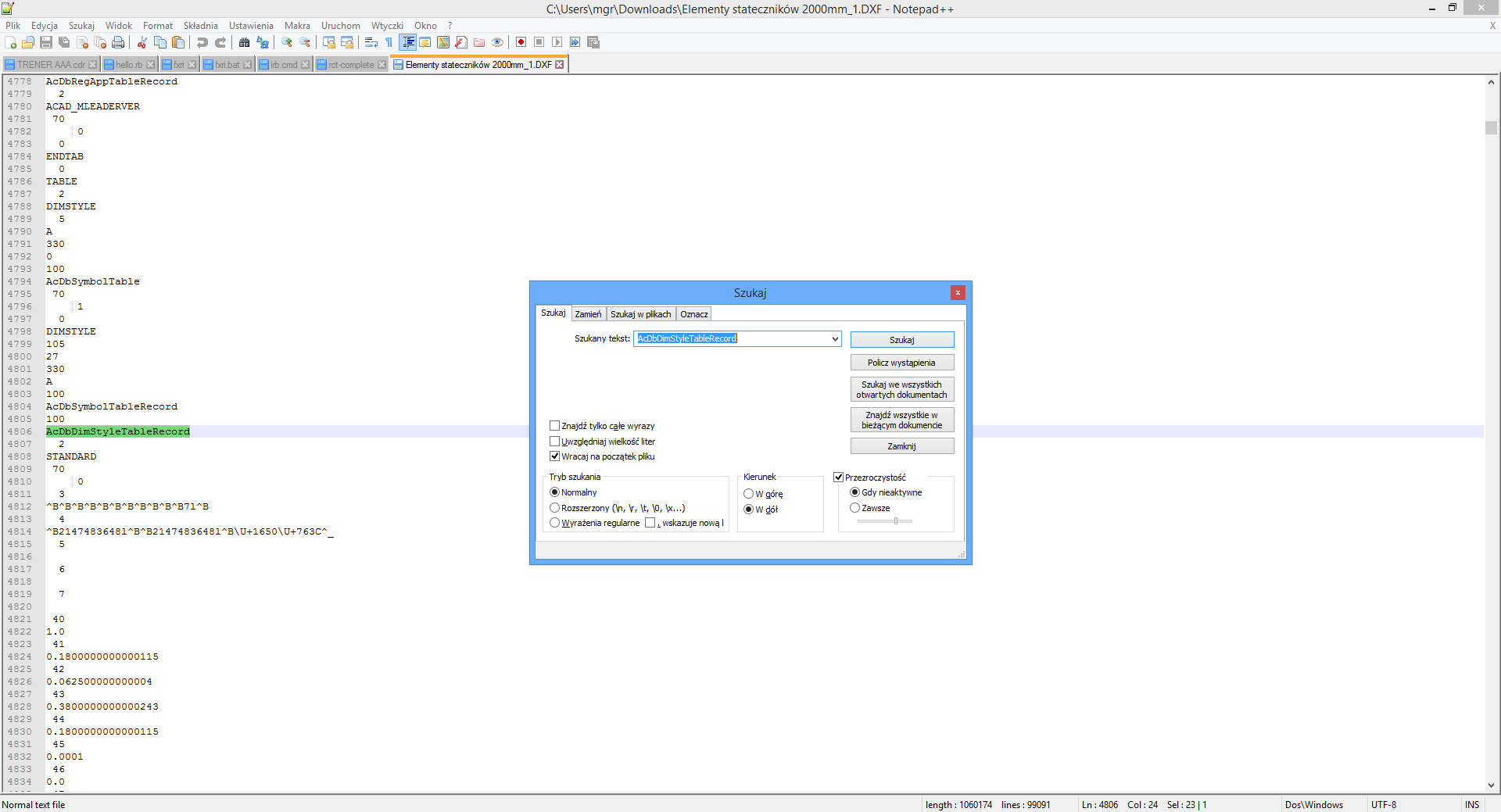Click the Print toolbar icon
This screenshot has height=812, width=1501.
118,42
